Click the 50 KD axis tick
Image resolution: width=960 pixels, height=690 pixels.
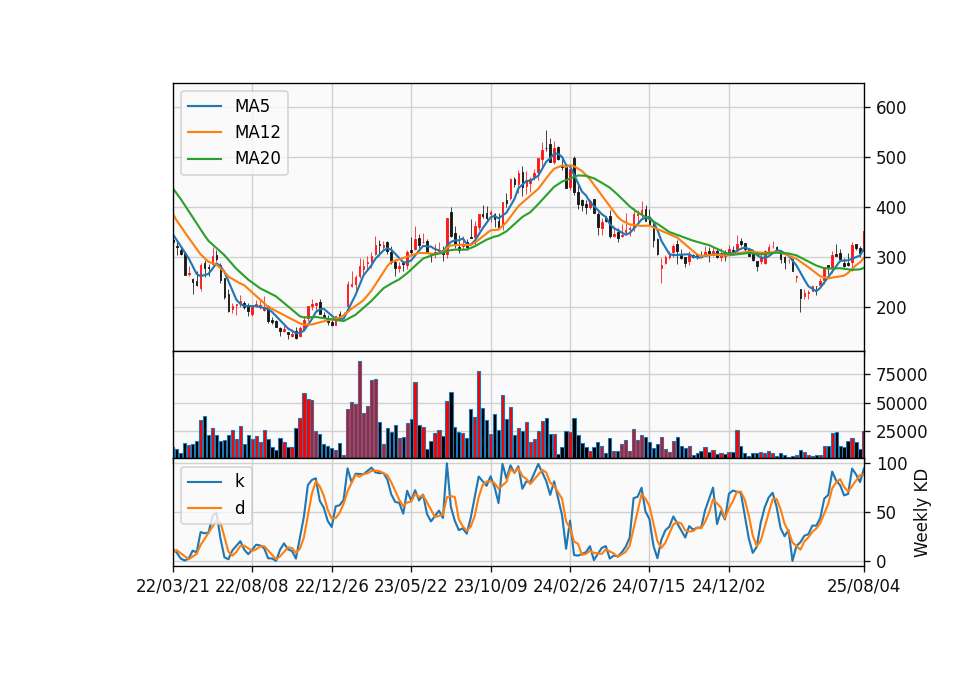[886, 513]
